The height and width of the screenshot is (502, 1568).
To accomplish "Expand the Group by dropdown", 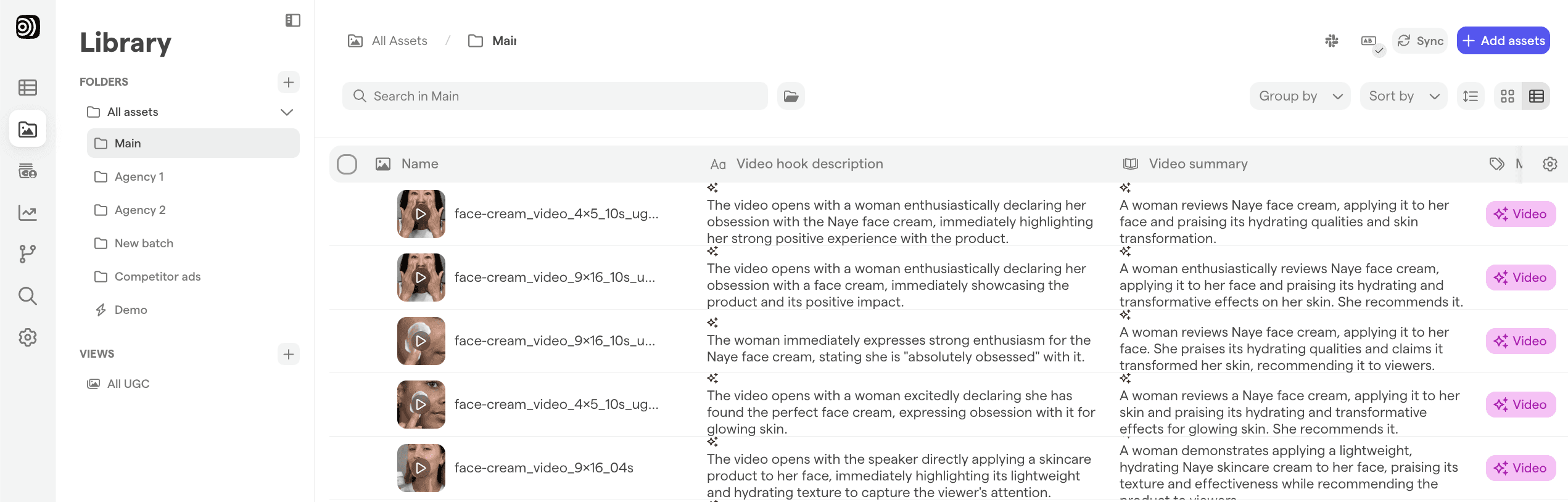I will pyautogui.click(x=1300, y=96).
